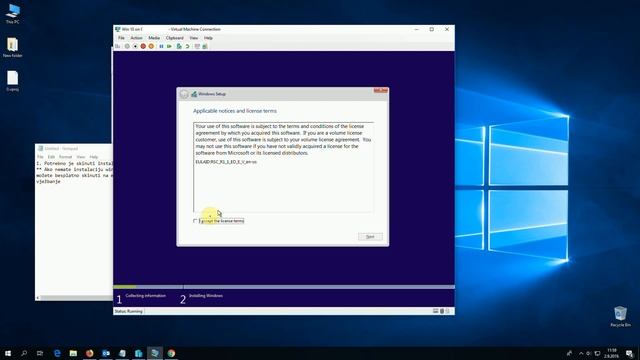Open the Action Center notifications icon

click(629, 353)
